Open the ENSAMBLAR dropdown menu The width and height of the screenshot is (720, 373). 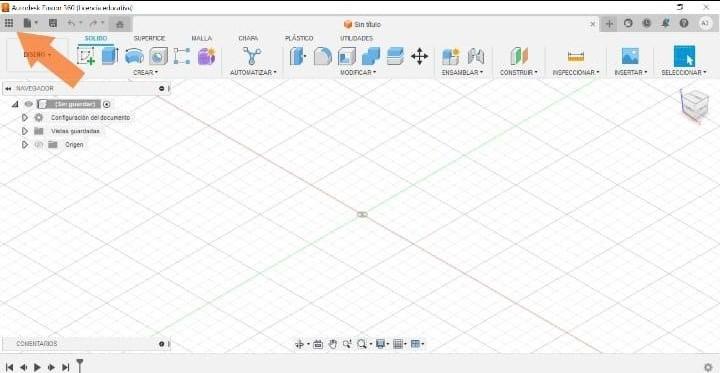[462, 73]
